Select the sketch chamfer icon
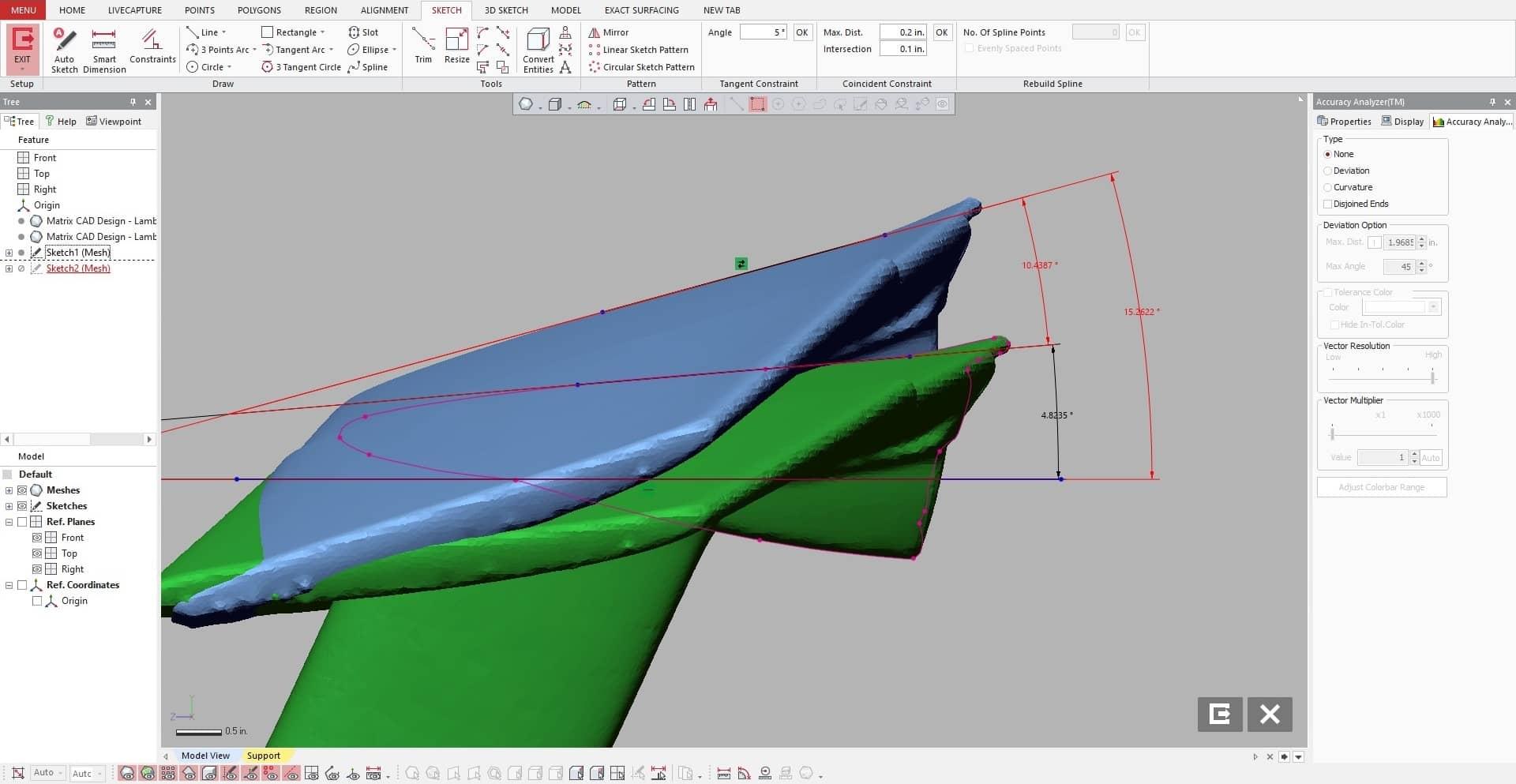Viewport: 1516px width, 784px height. (482, 50)
